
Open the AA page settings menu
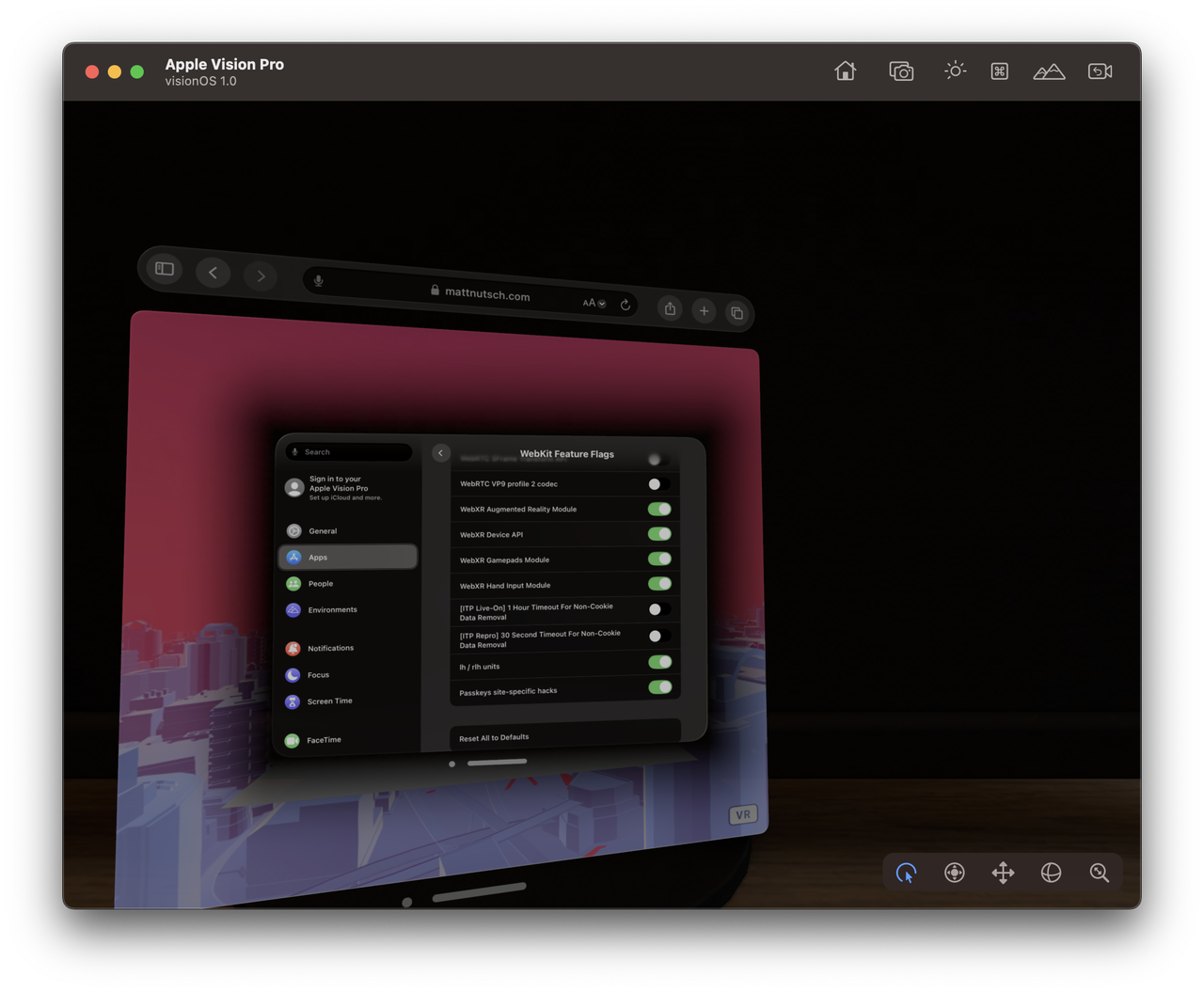(594, 303)
